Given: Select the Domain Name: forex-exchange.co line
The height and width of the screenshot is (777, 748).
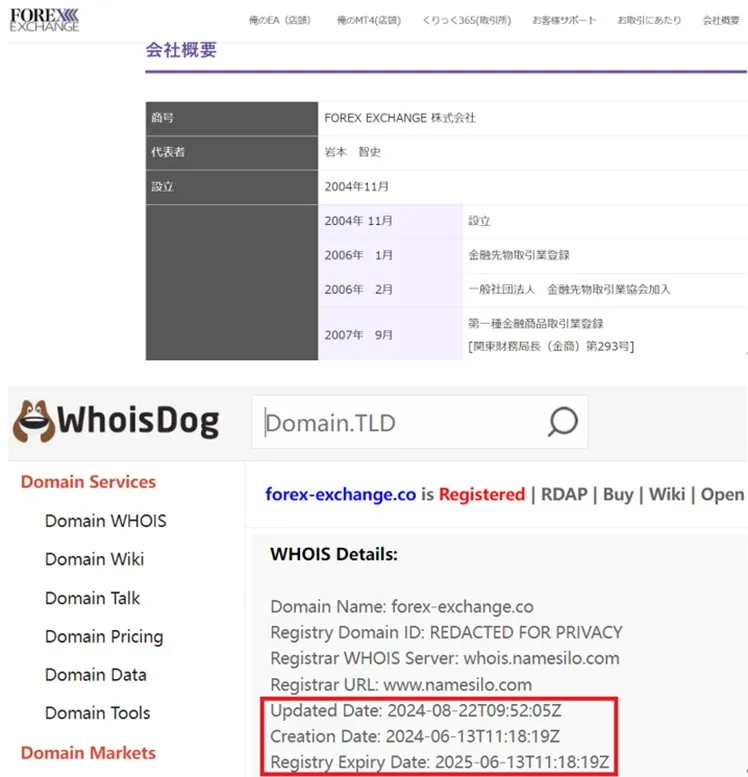Looking at the screenshot, I should point(402,607).
